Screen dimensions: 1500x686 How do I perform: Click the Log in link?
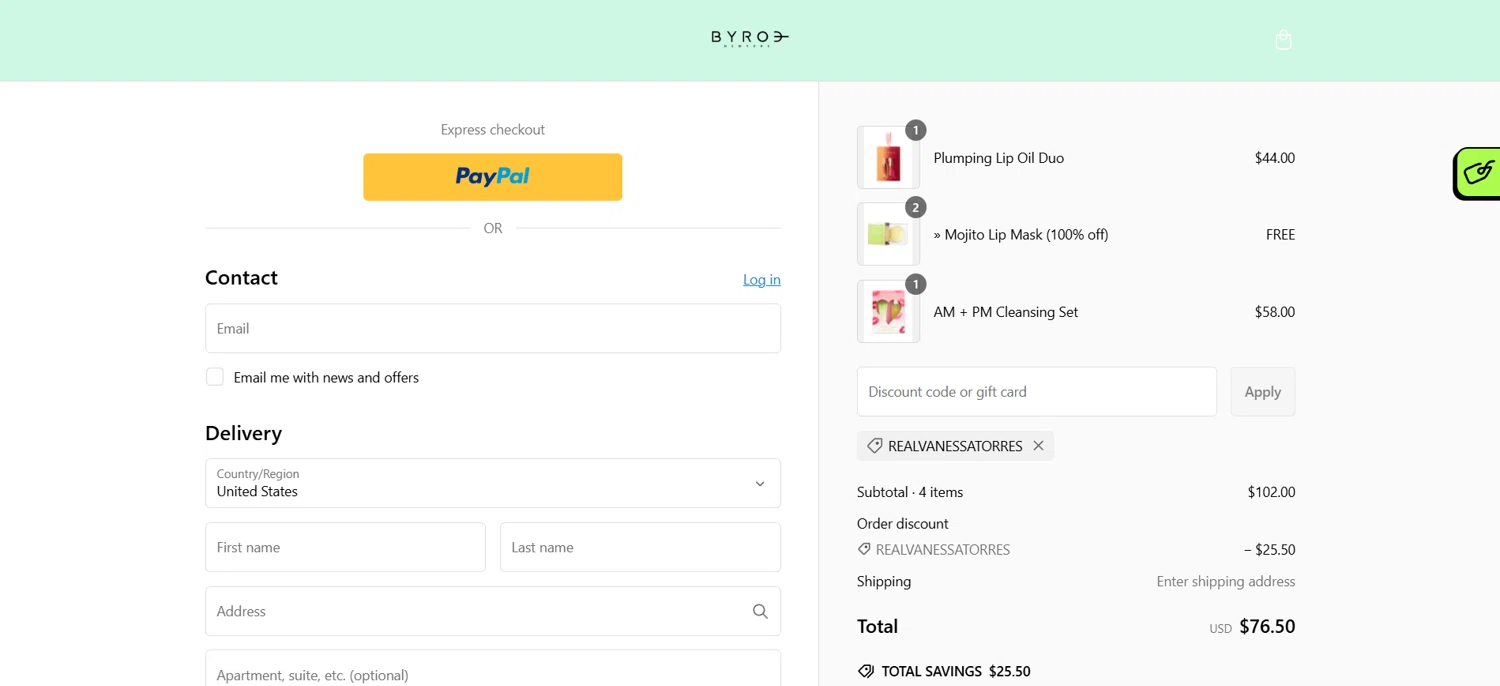(762, 279)
